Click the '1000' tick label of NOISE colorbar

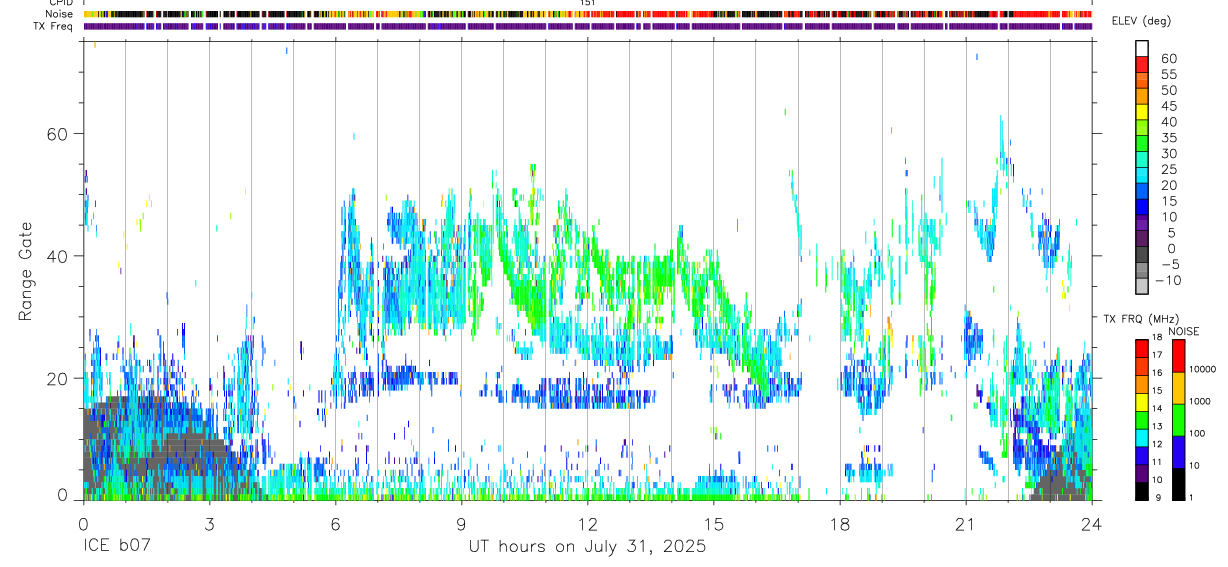pos(1200,401)
